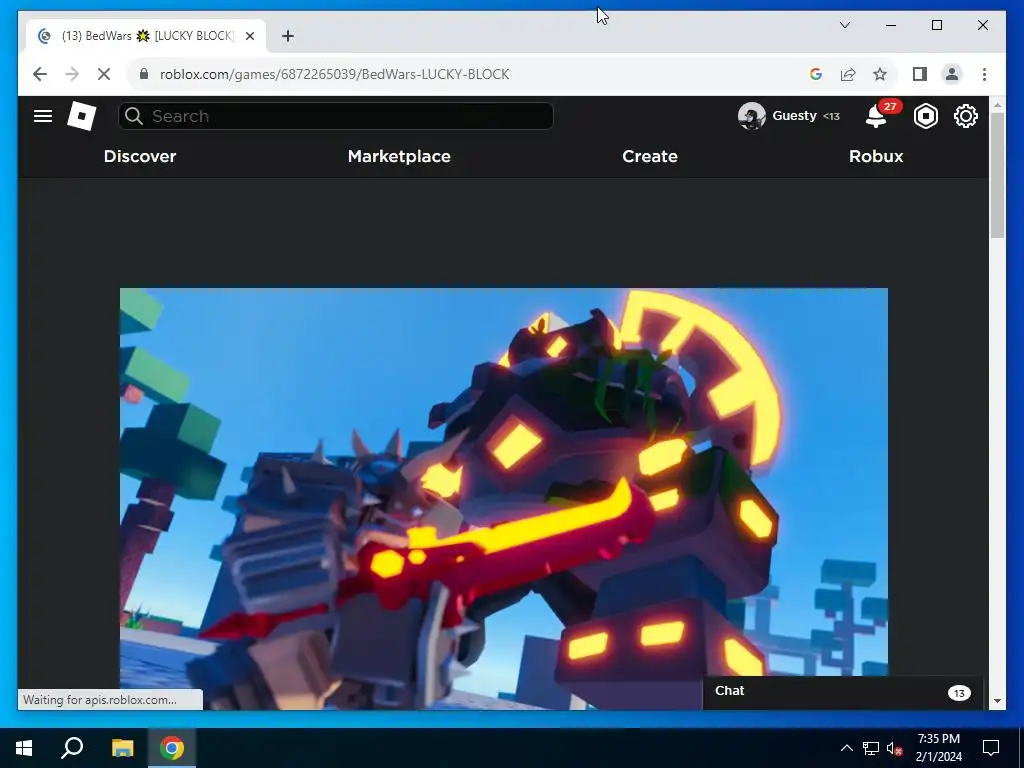The width and height of the screenshot is (1024, 768).
Task: Expand the Chat panel header
Action: click(842, 692)
